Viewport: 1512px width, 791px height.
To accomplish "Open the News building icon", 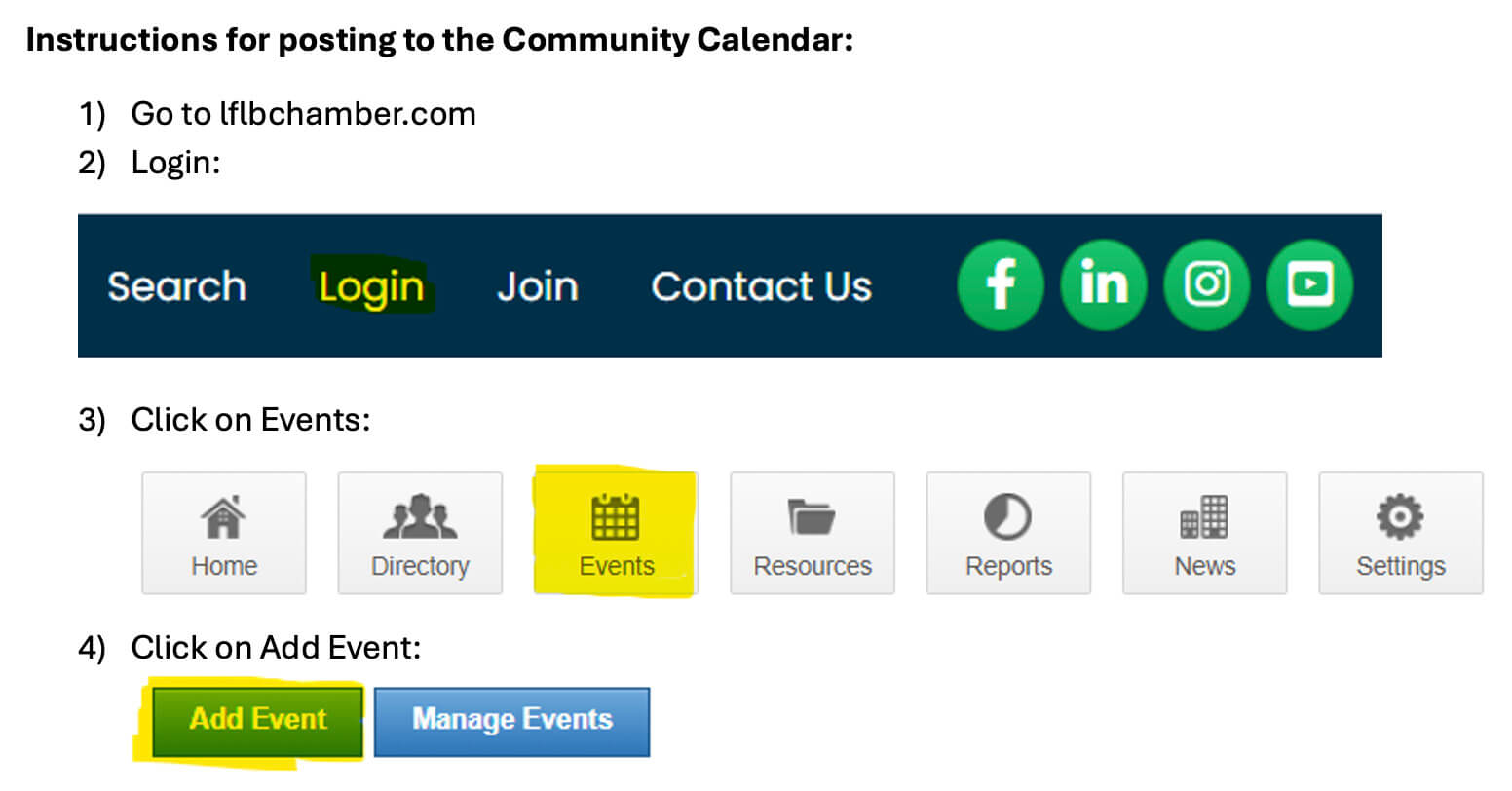I will click(x=1204, y=517).
